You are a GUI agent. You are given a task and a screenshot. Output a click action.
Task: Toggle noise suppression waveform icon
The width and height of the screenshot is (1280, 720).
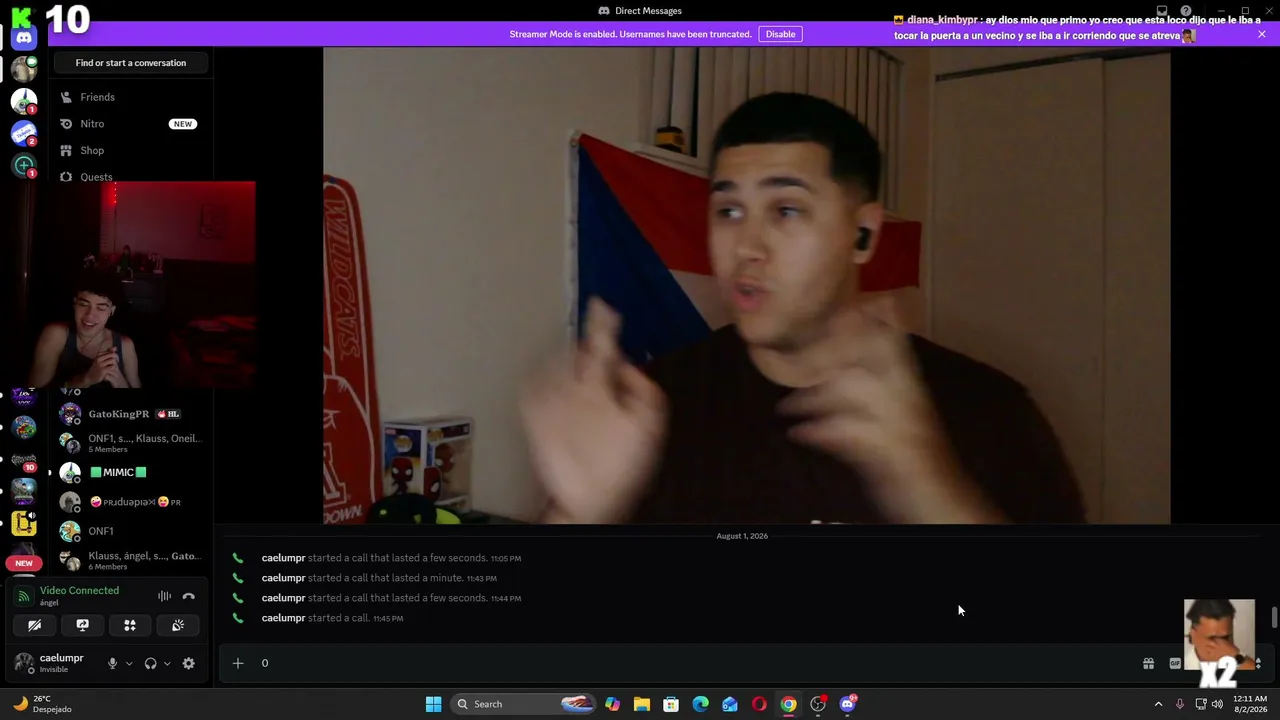pos(164,596)
